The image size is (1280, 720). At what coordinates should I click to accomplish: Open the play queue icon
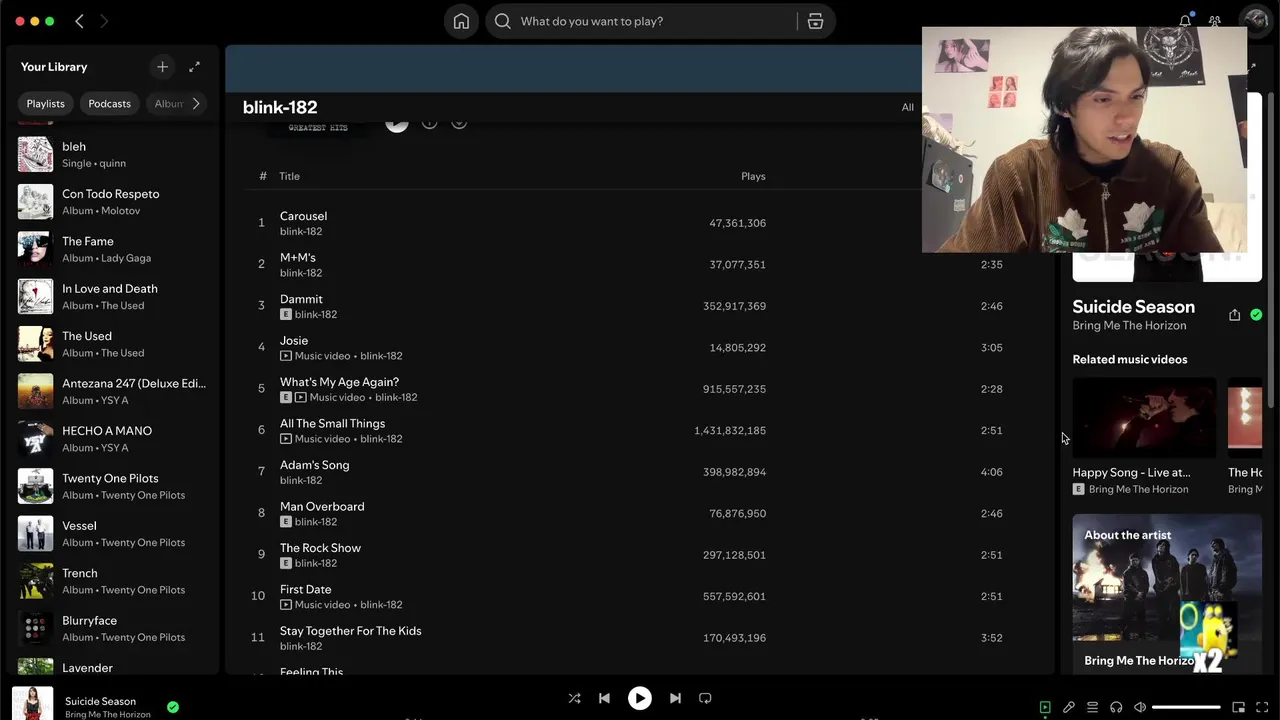[x=1092, y=707]
